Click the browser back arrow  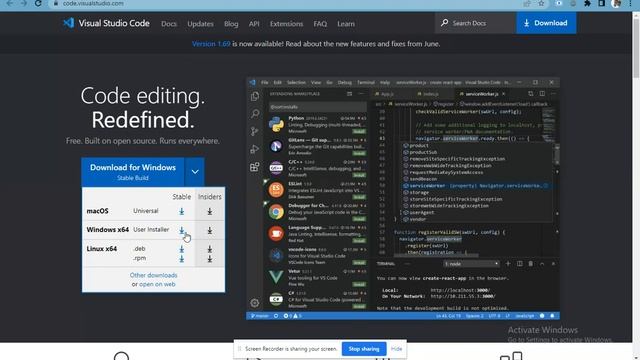9,3
